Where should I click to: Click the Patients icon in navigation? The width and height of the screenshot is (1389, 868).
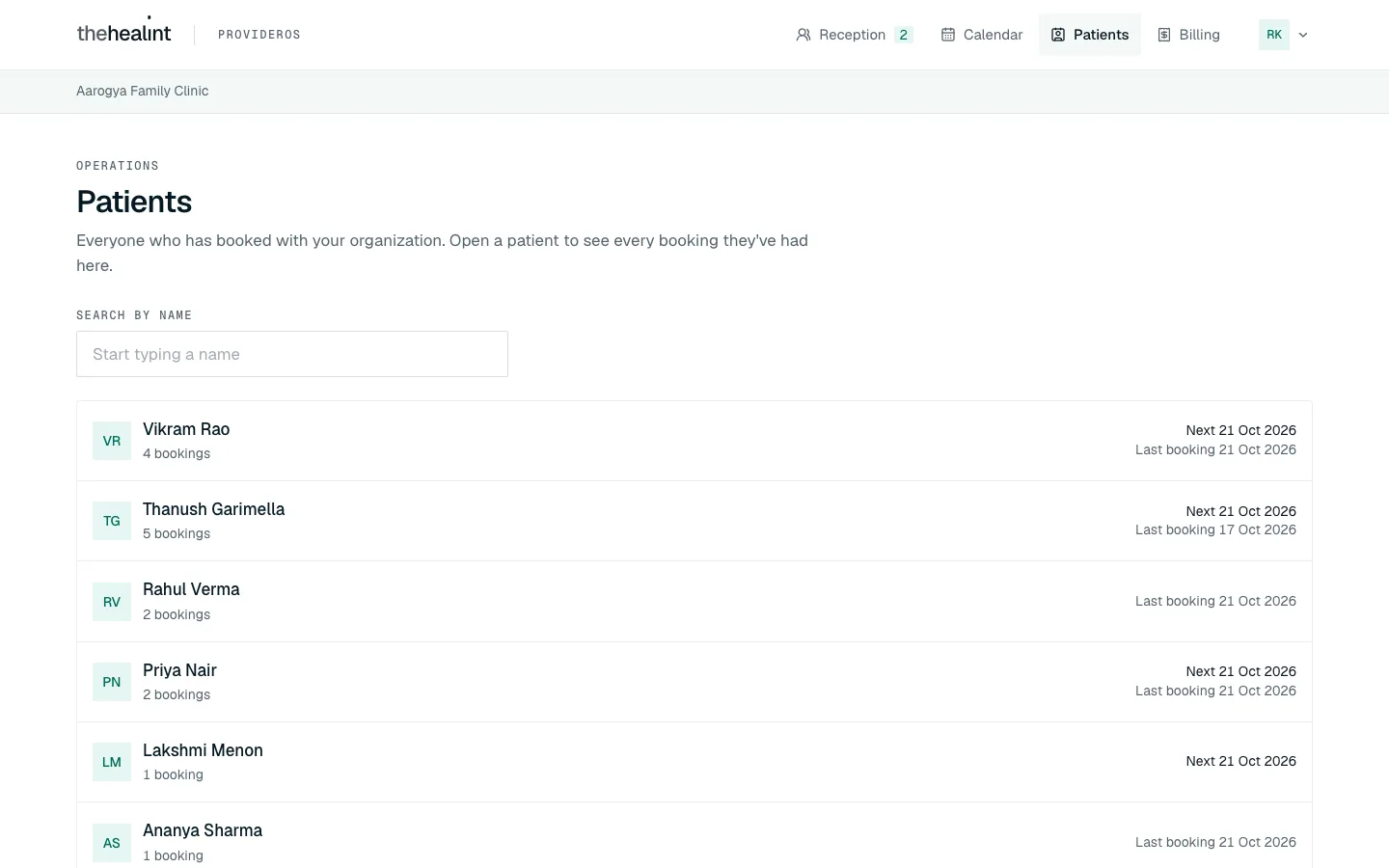1058,35
